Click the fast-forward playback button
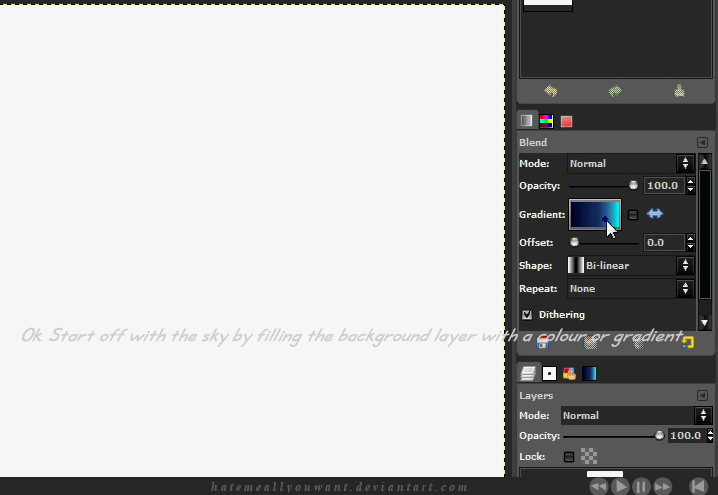Viewport: 718px width, 495px height. point(663,486)
